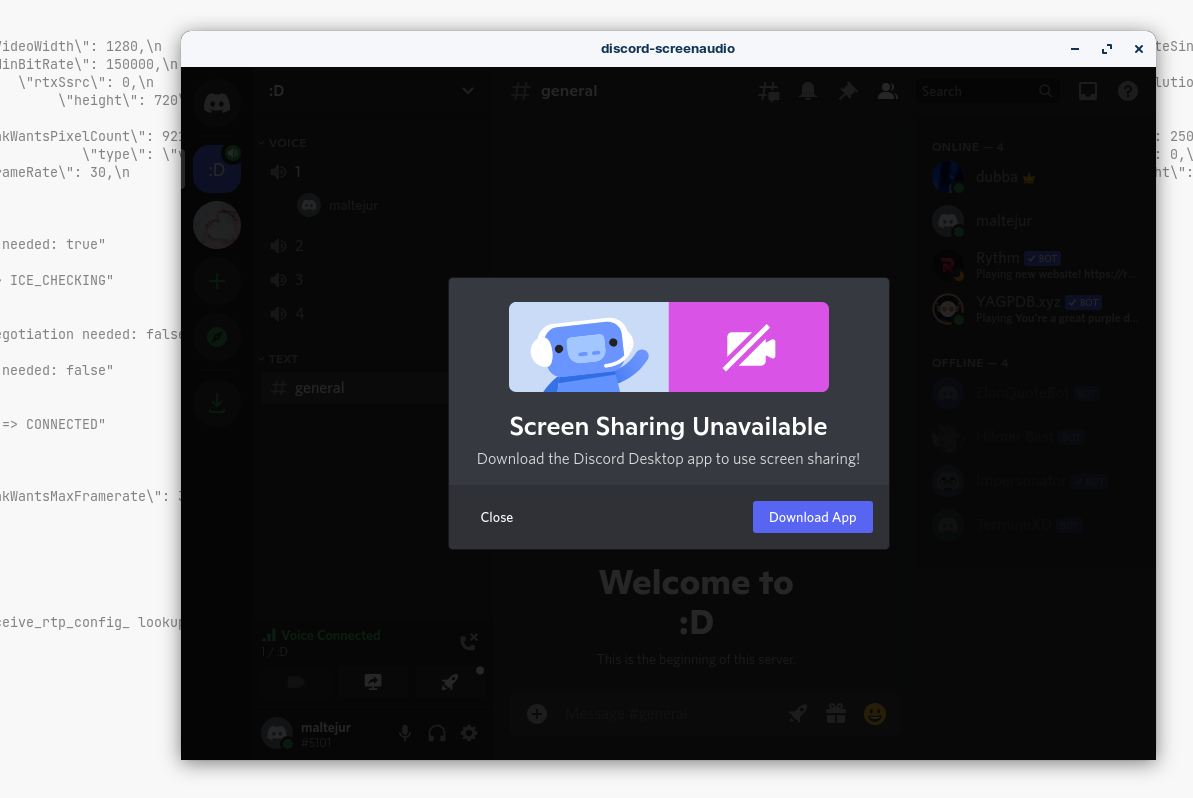Click the share your screen button
Viewport: 1193px width, 798px height.
pyautogui.click(x=373, y=682)
